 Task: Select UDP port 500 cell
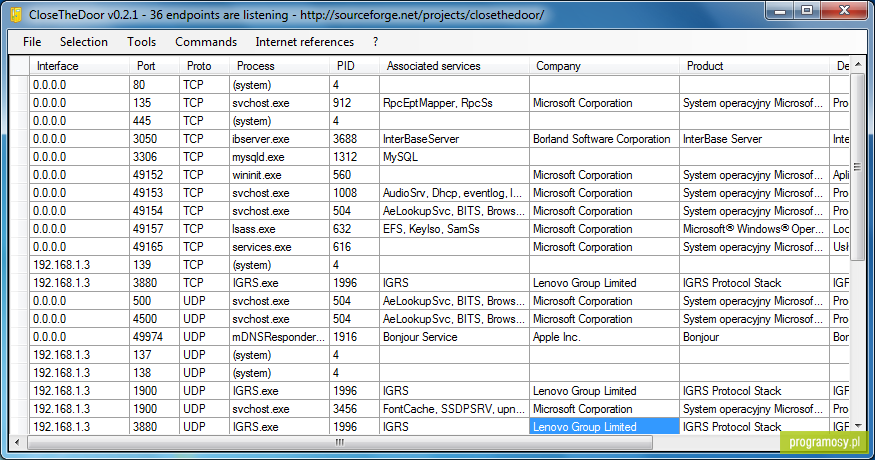(x=155, y=301)
